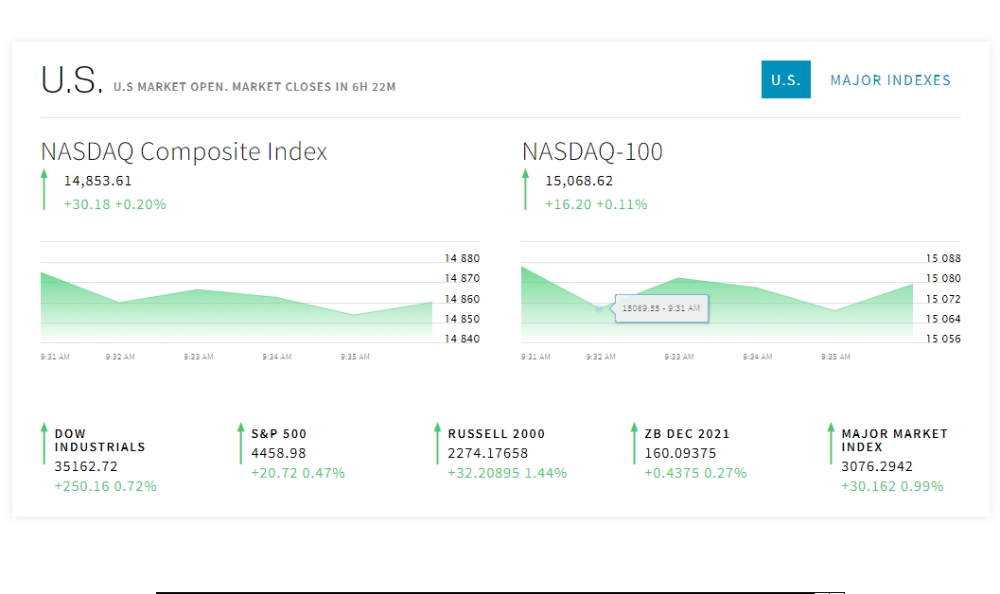The height and width of the screenshot is (594, 1000).
Task: Click the 14 850 axis label
Action: (462, 319)
